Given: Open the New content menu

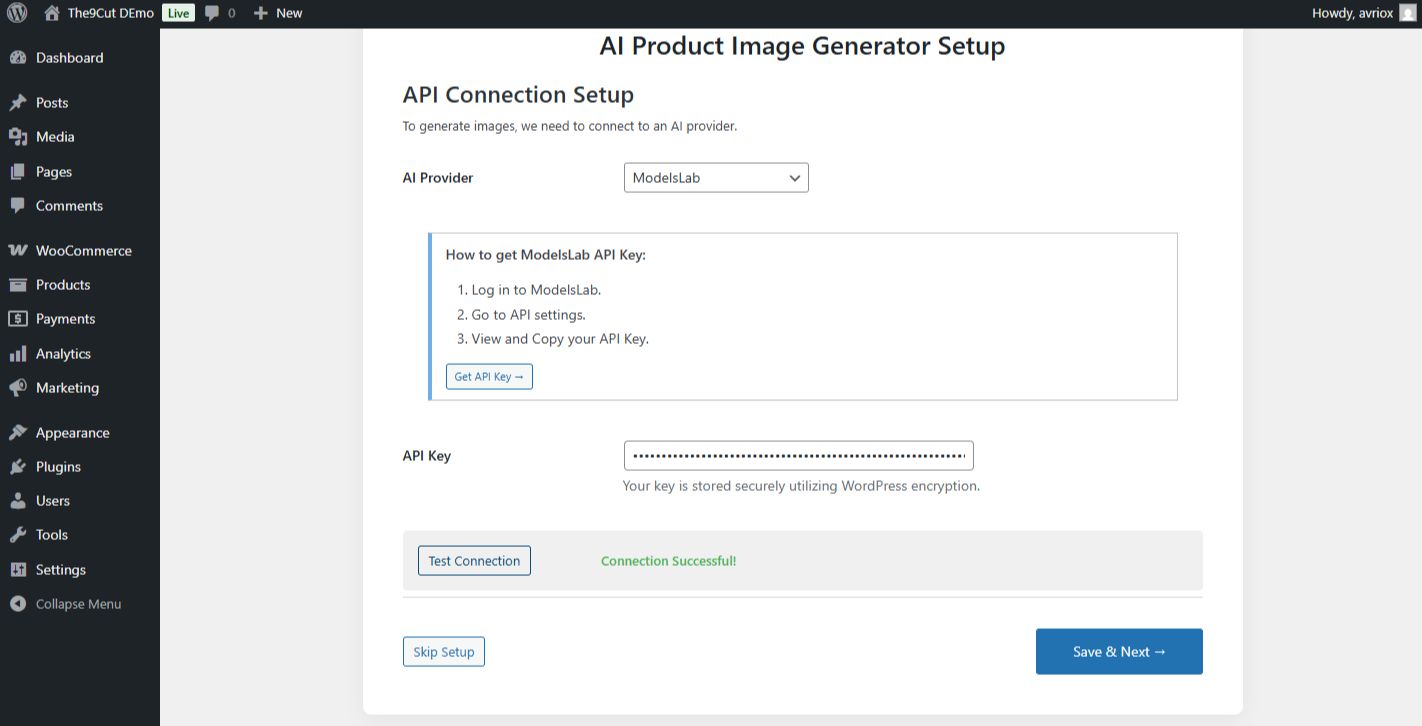Looking at the screenshot, I should pos(278,13).
